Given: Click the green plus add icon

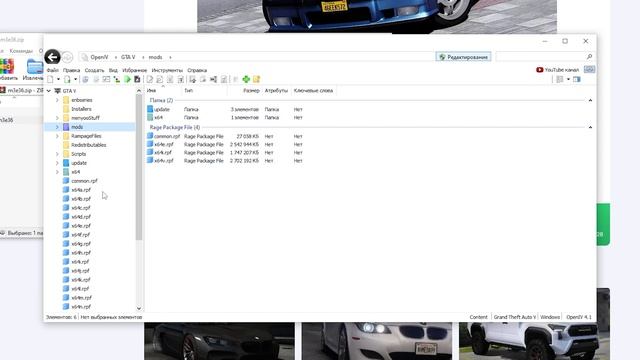Looking at the screenshot, I should pyautogui.click(x=246, y=79).
